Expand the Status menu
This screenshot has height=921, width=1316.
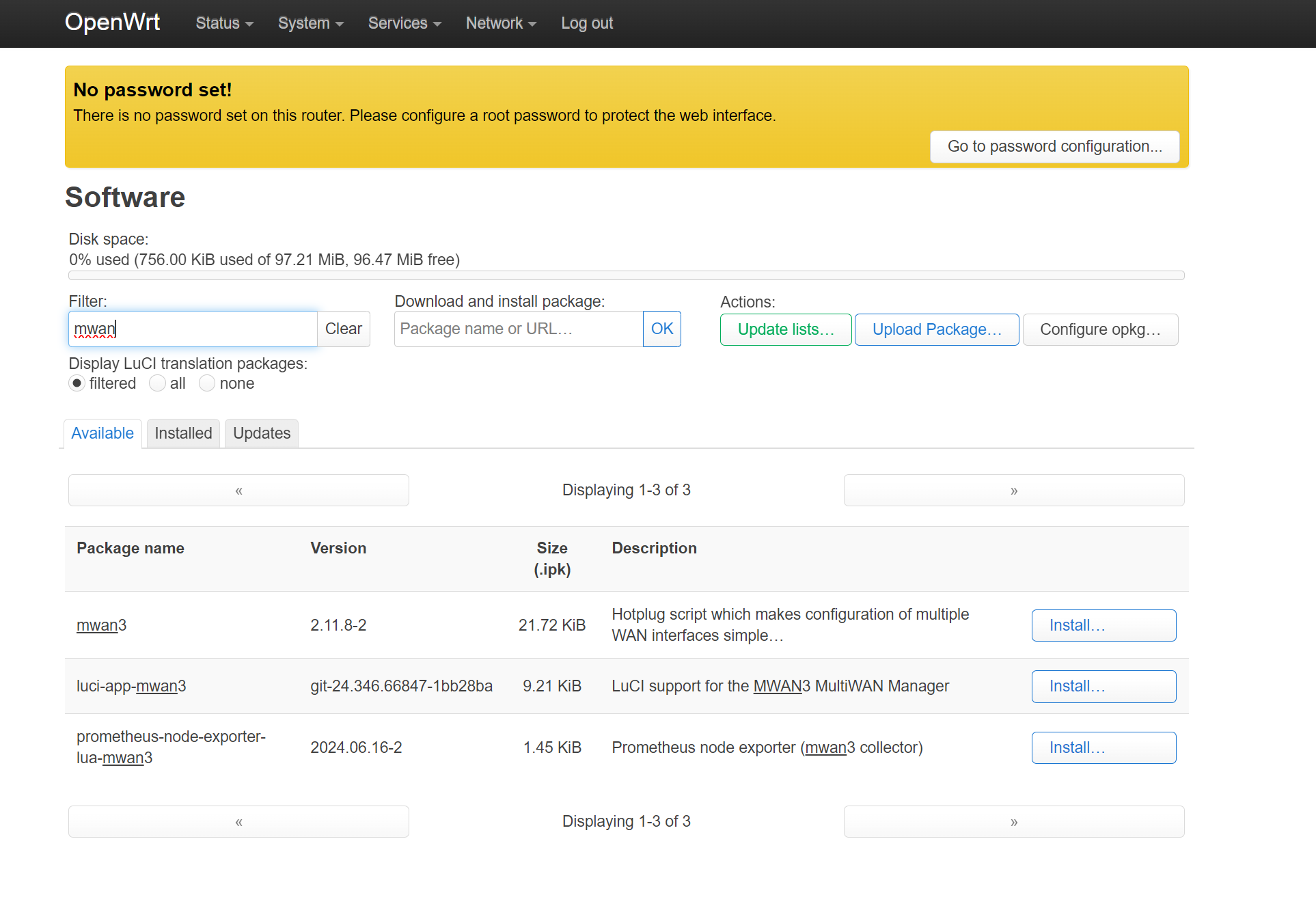pyautogui.click(x=224, y=23)
